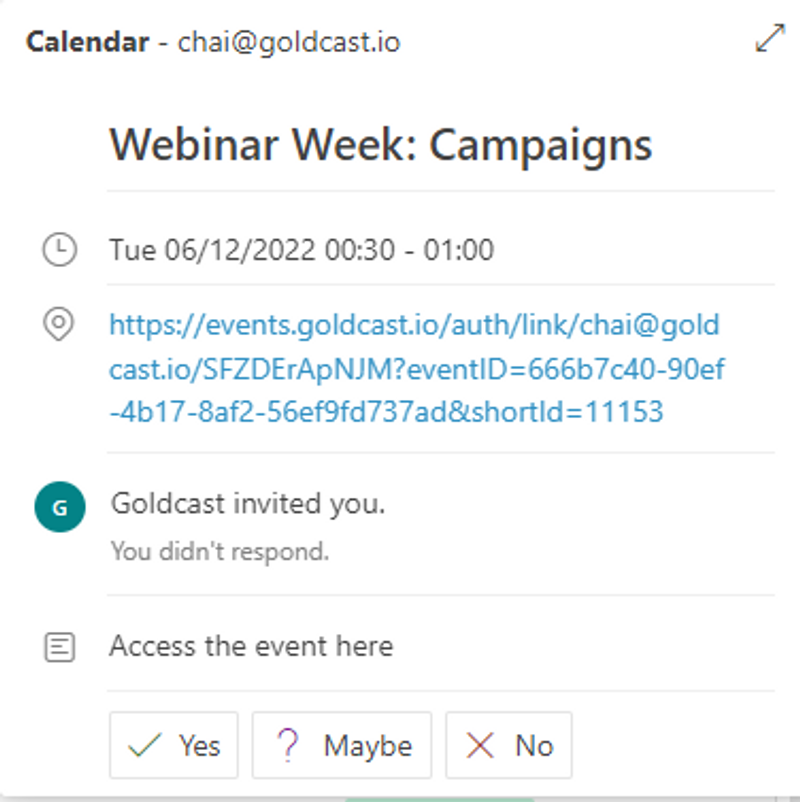Click the chai@goldcast.io account address
This screenshot has height=802, width=800.
coord(289,42)
